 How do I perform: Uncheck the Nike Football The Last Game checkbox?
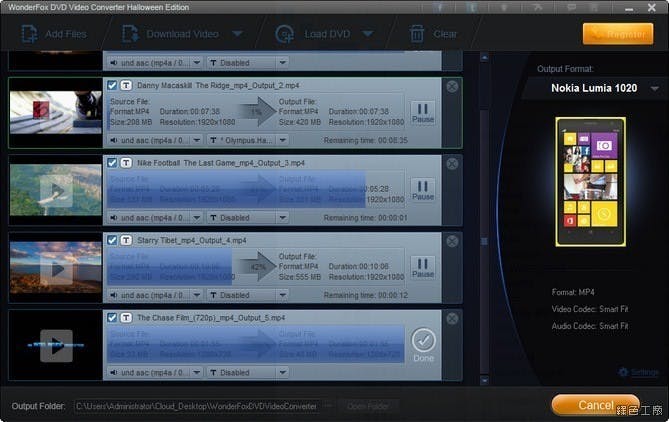[112, 163]
